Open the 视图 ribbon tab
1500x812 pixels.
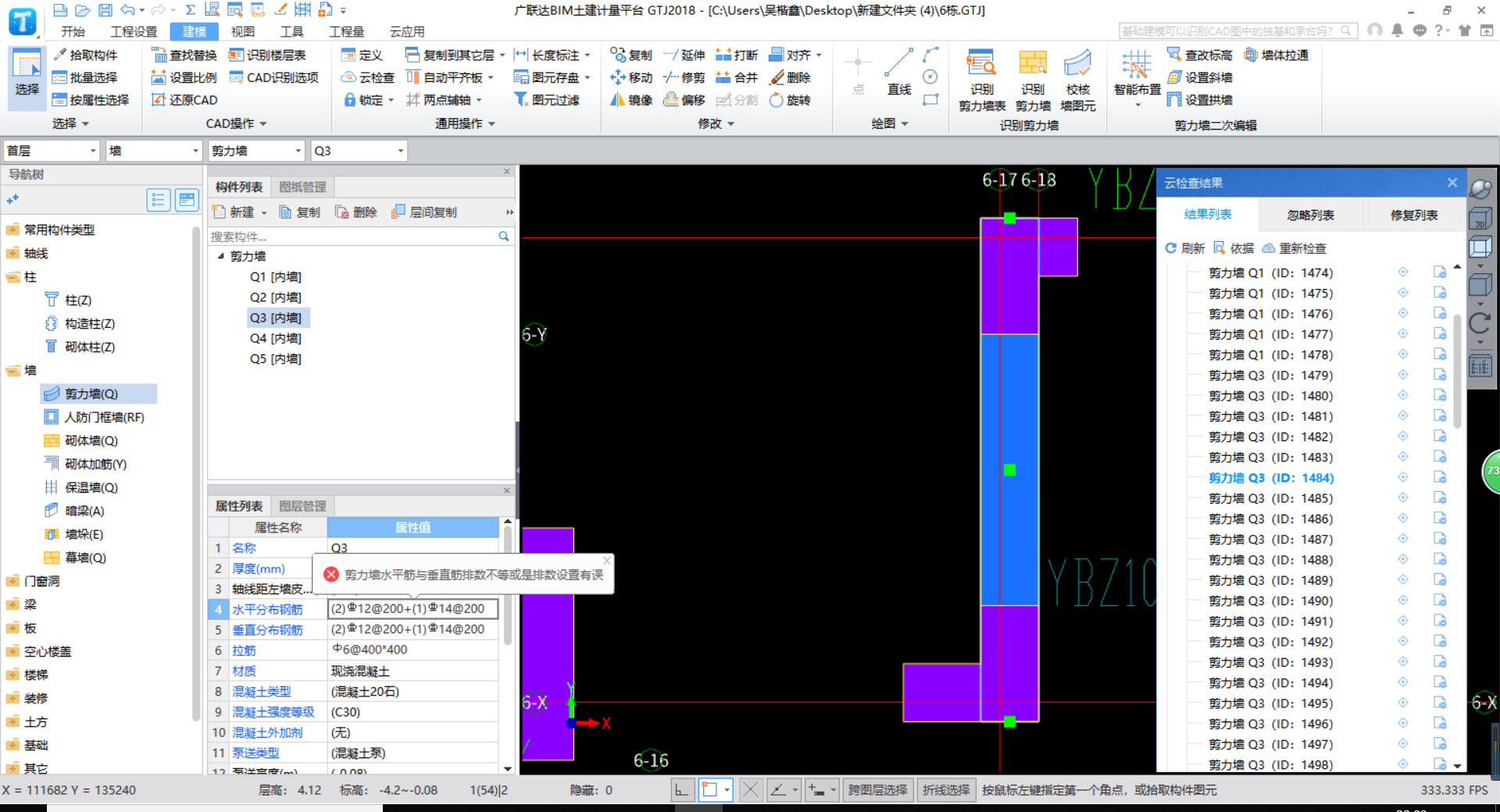coord(243,31)
